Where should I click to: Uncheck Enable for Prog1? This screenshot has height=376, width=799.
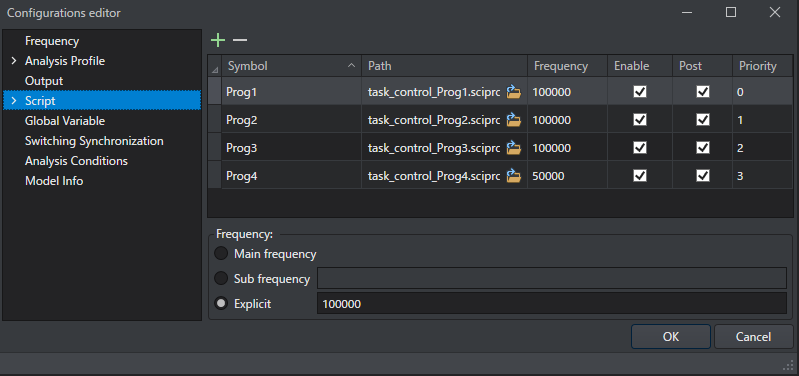tap(640, 92)
